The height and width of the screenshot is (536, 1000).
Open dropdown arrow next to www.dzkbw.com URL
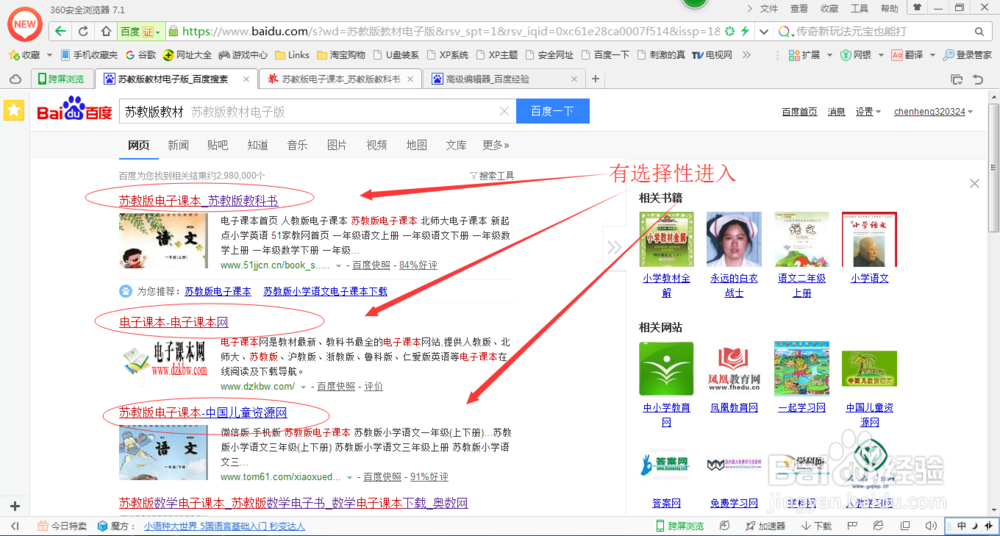coord(304,387)
